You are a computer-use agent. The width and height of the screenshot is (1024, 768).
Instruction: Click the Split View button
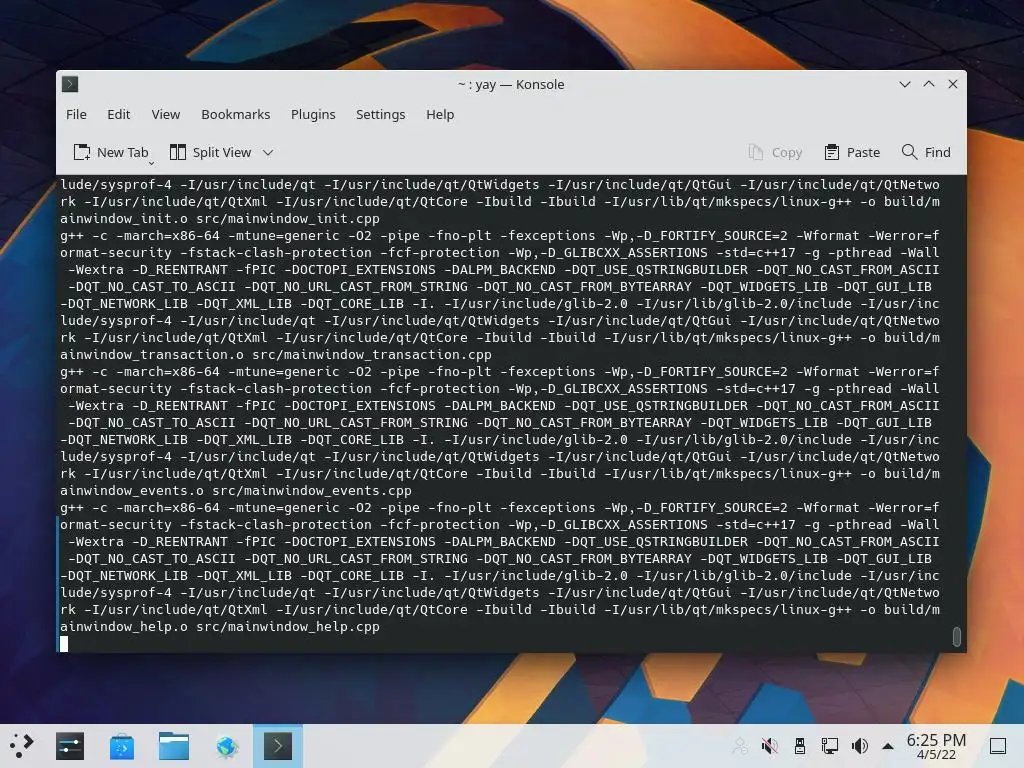pos(210,152)
